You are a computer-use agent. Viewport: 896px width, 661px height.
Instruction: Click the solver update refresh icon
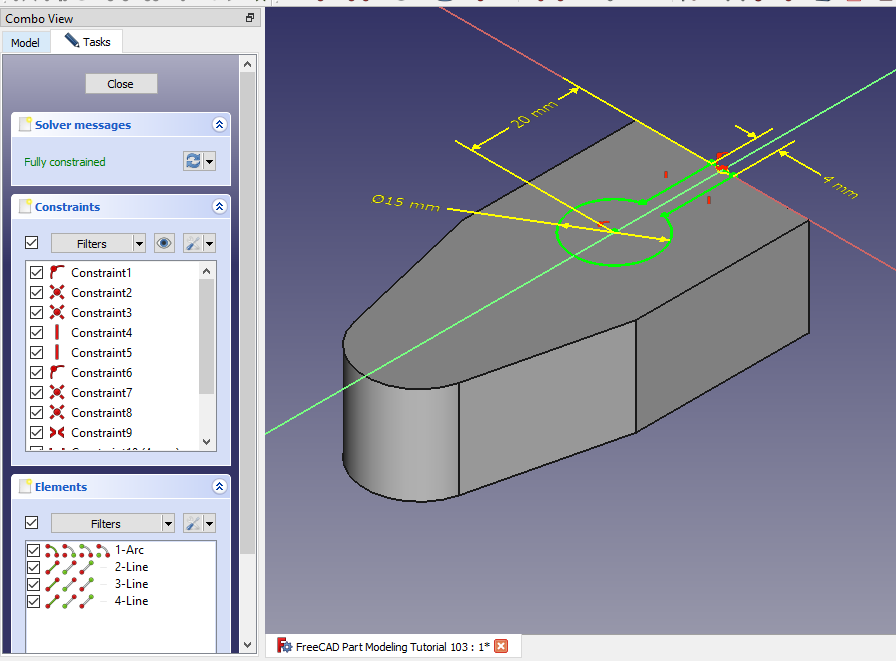pos(193,161)
